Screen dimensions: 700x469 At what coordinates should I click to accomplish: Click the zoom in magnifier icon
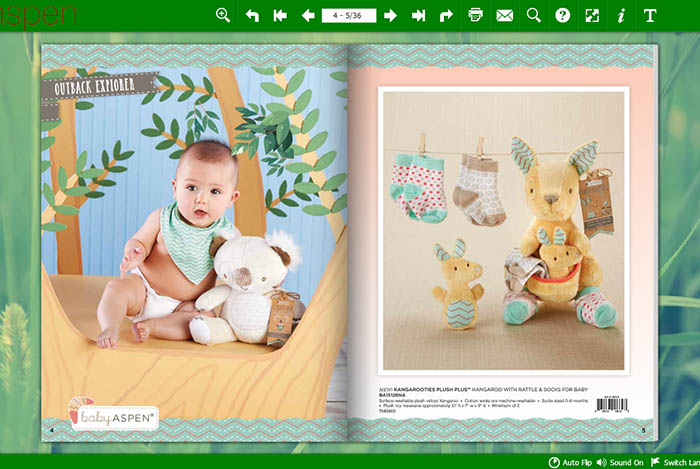[222, 15]
